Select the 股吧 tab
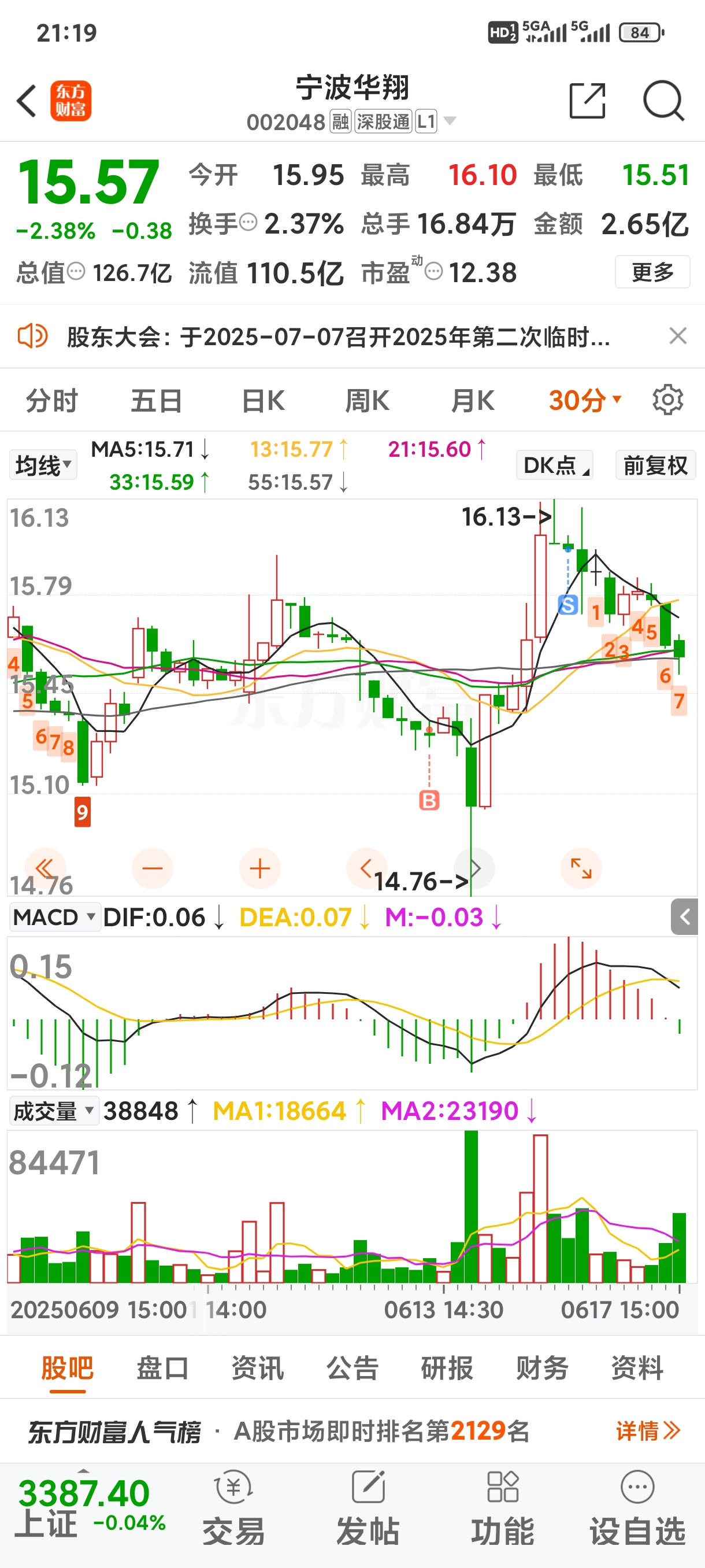 [67, 1369]
